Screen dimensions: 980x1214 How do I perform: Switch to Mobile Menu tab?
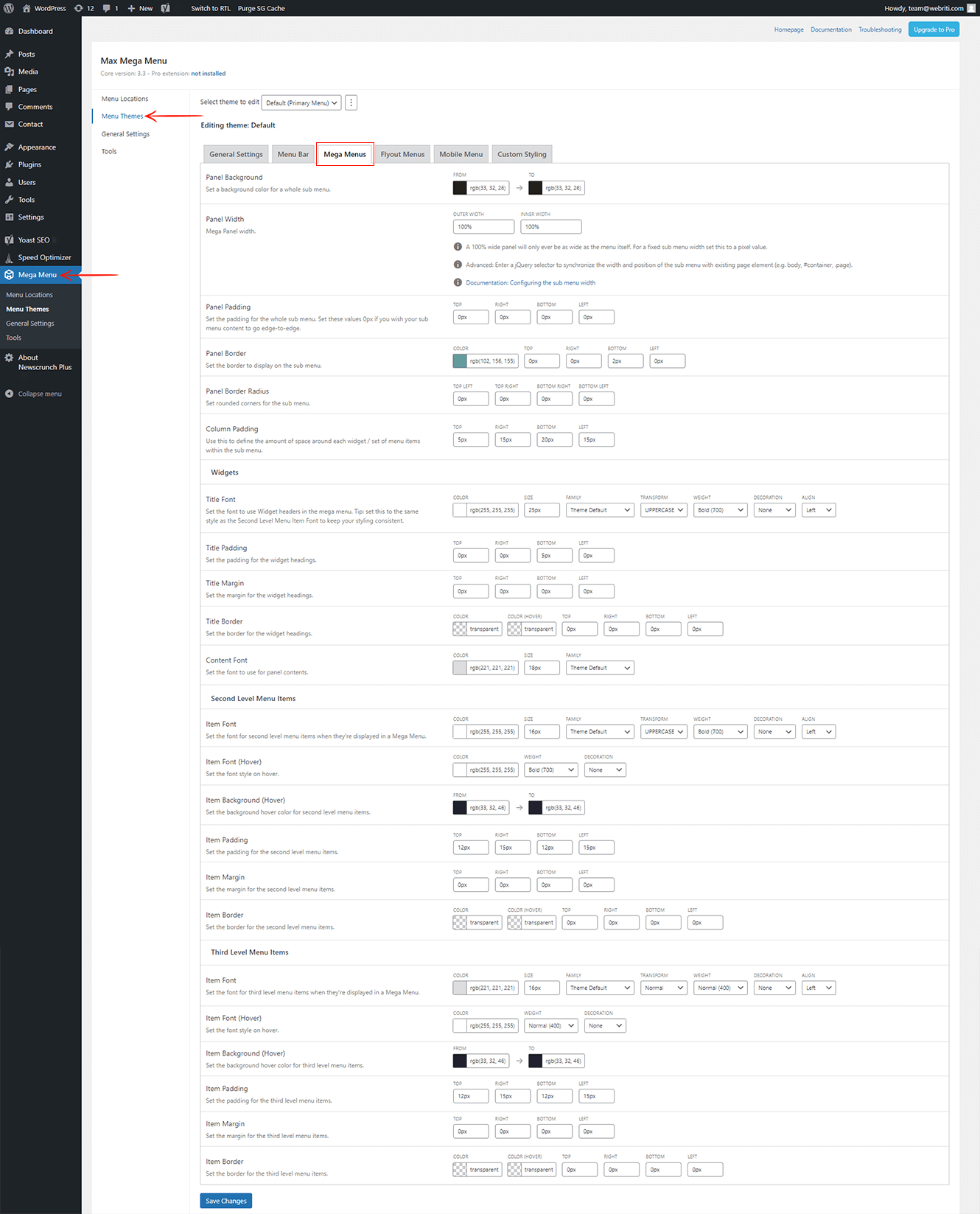461,154
